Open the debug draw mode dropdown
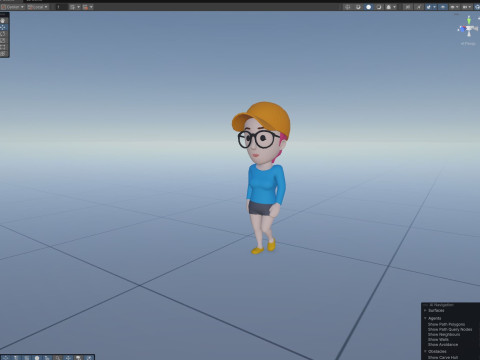Viewport: 480px width, 360px height. click(x=391, y=7)
